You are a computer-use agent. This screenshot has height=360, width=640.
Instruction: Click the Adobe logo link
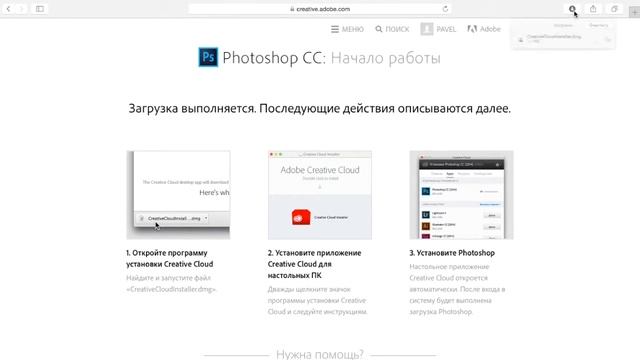point(484,29)
